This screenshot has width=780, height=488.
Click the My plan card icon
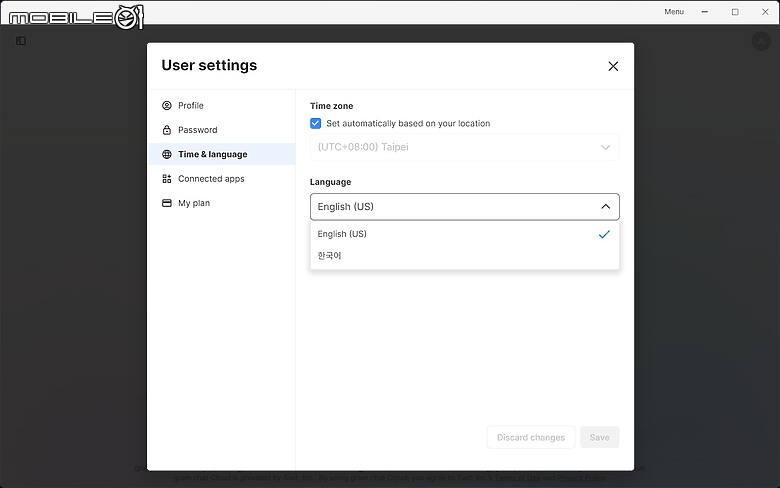(167, 203)
